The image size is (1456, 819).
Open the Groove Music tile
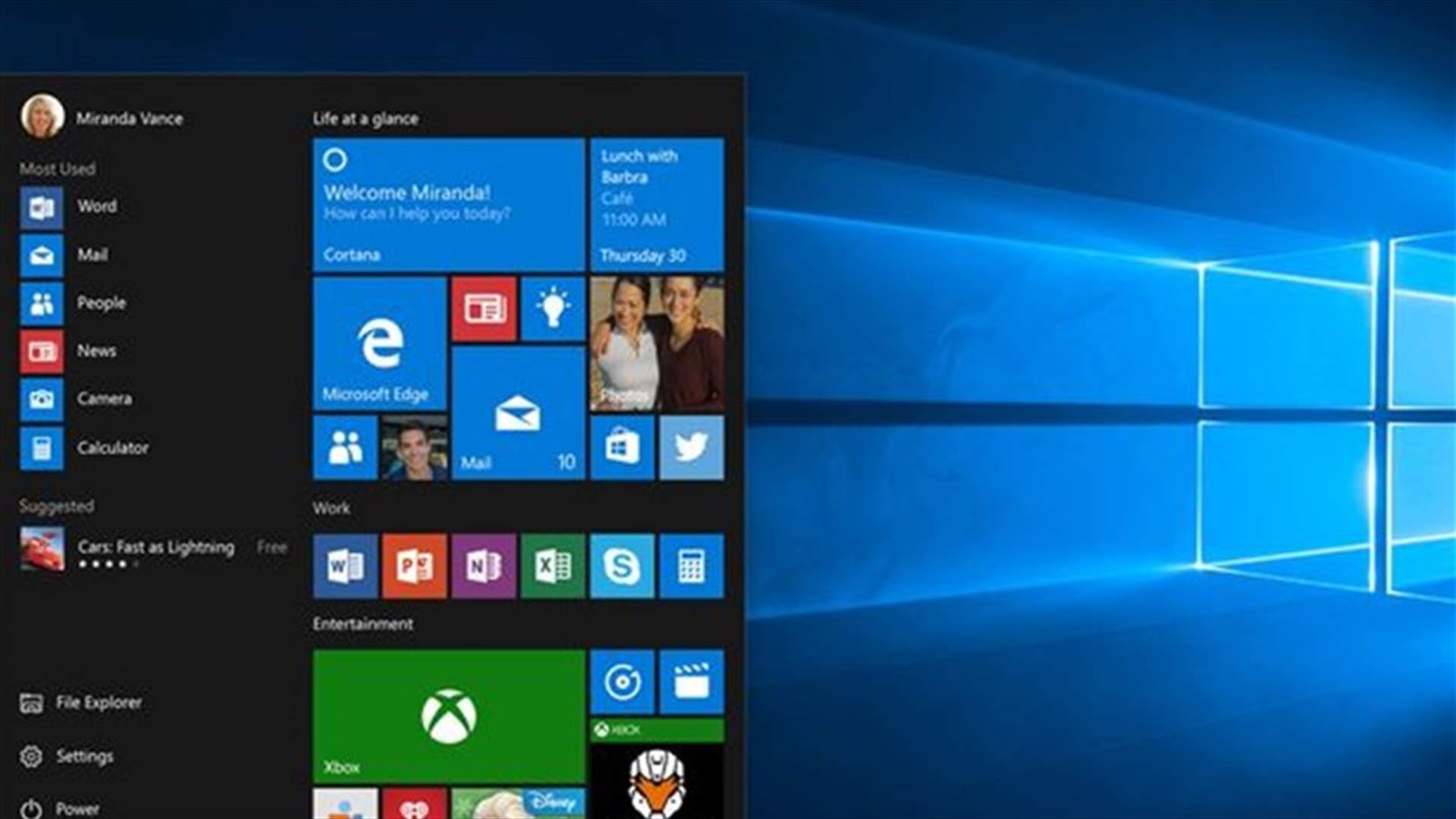click(x=622, y=682)
